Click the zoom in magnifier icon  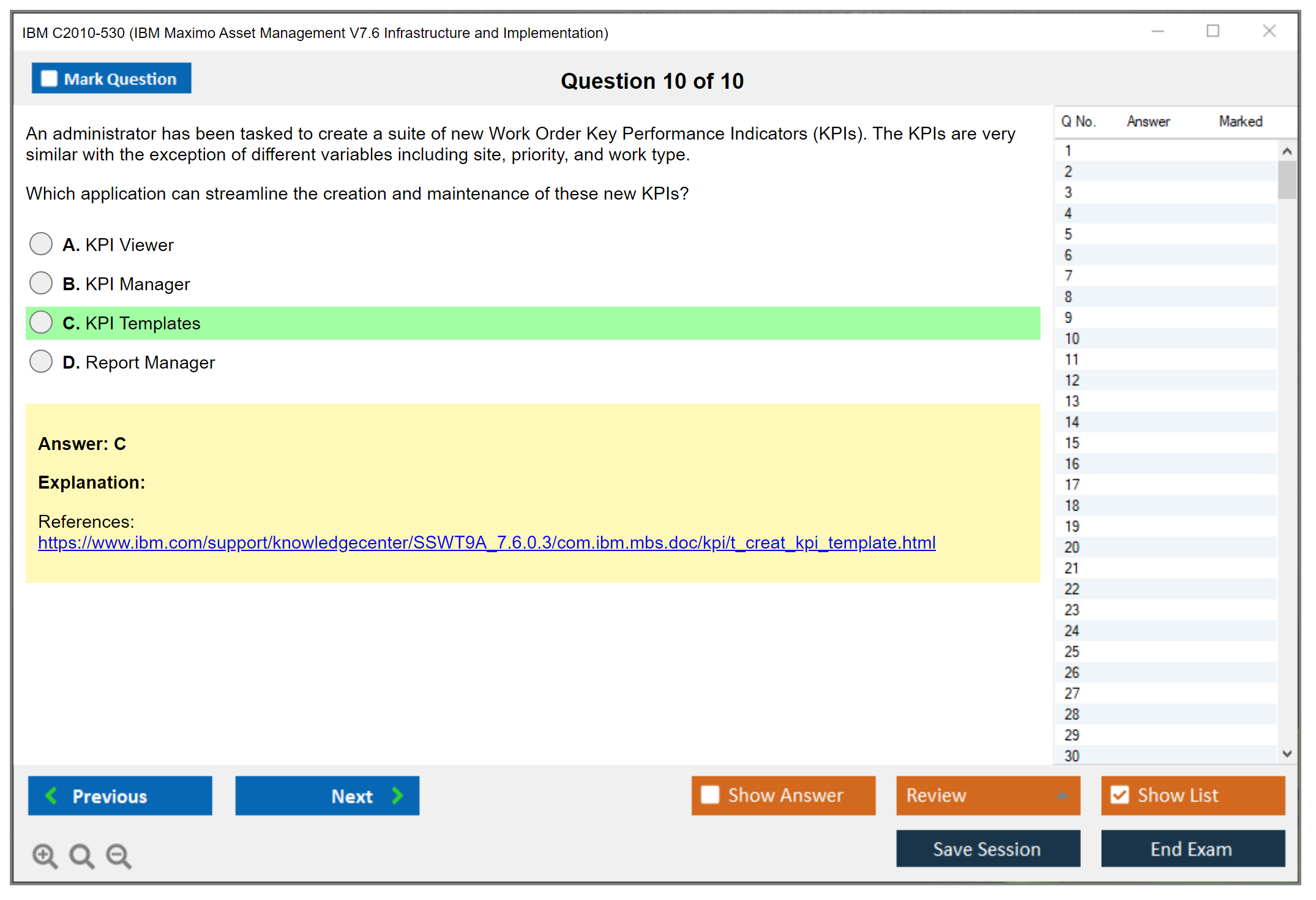point(45,855)
